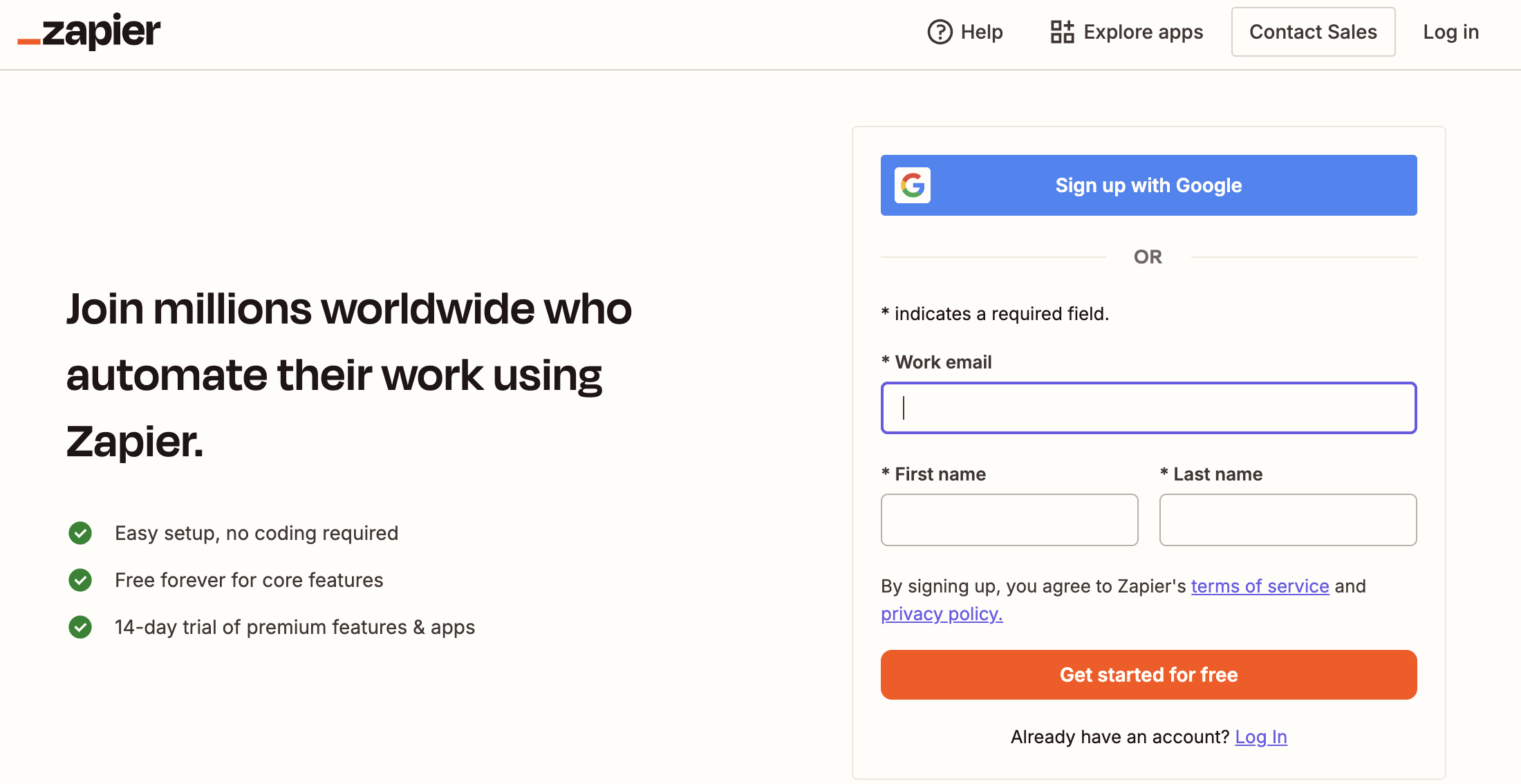
Task: Open Explore apps in navigation
Action: pyautogui.click(x=1143, y=32)
